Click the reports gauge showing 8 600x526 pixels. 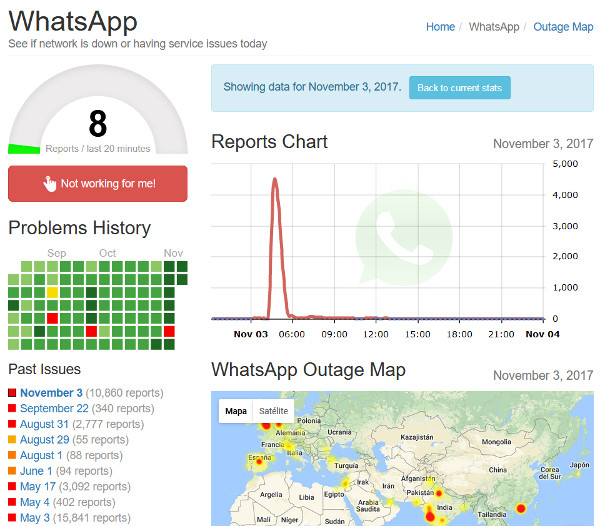coord(98,111)
